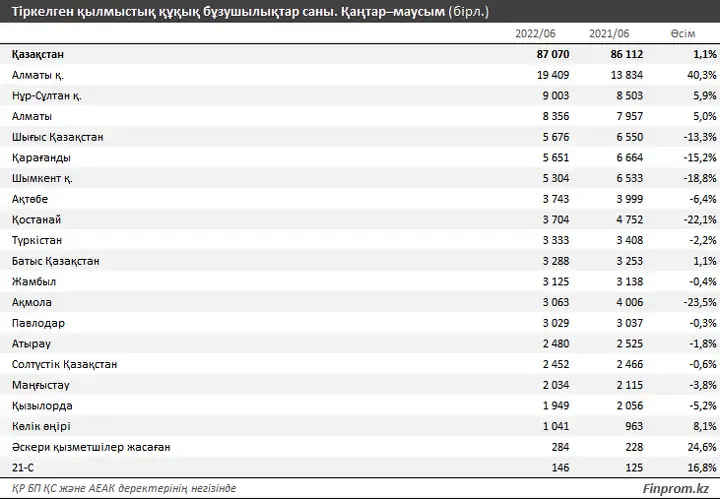Click the value 146

coord(560,467)
